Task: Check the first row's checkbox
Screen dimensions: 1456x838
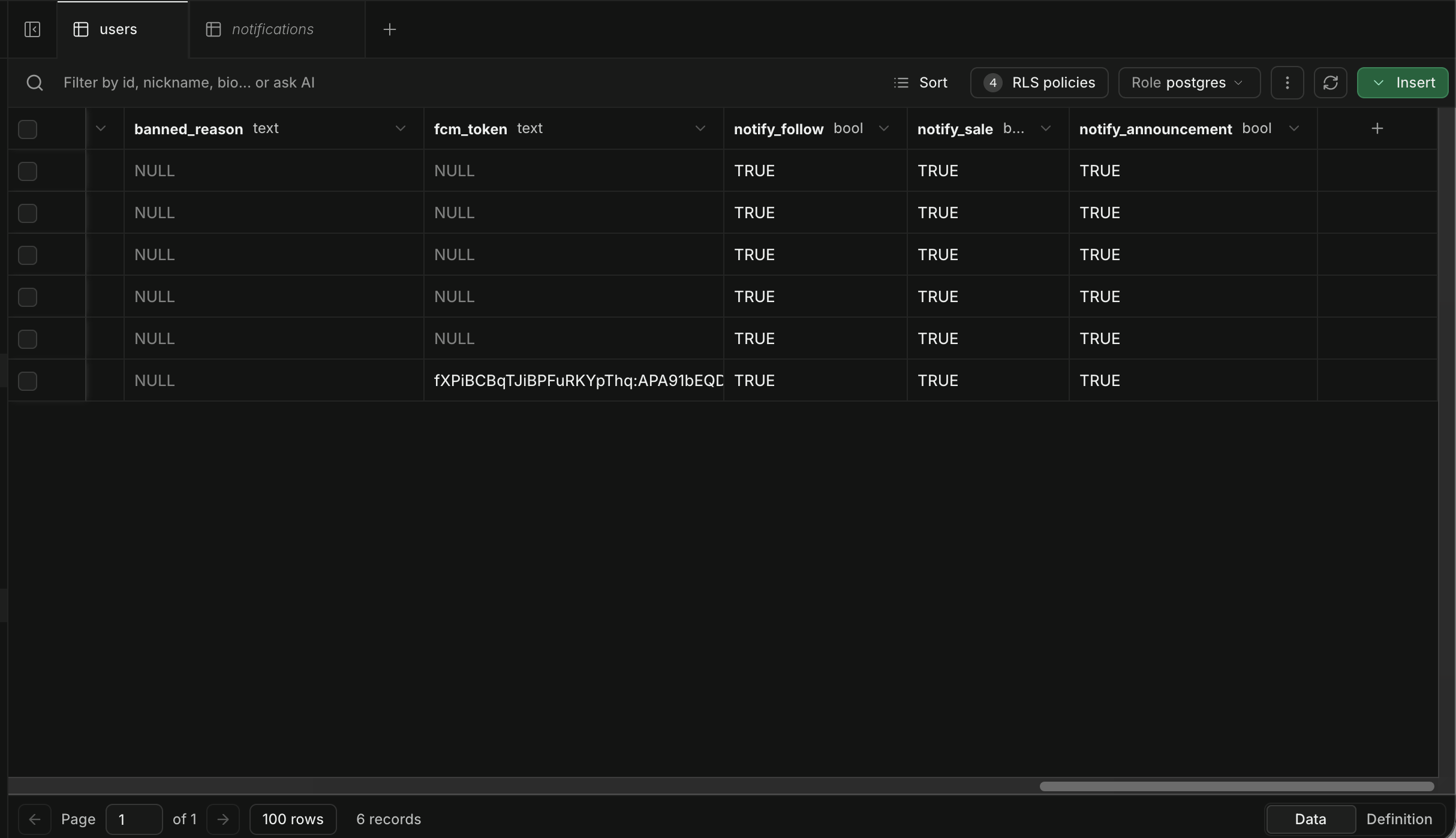Action: click(x=28, y=171)
